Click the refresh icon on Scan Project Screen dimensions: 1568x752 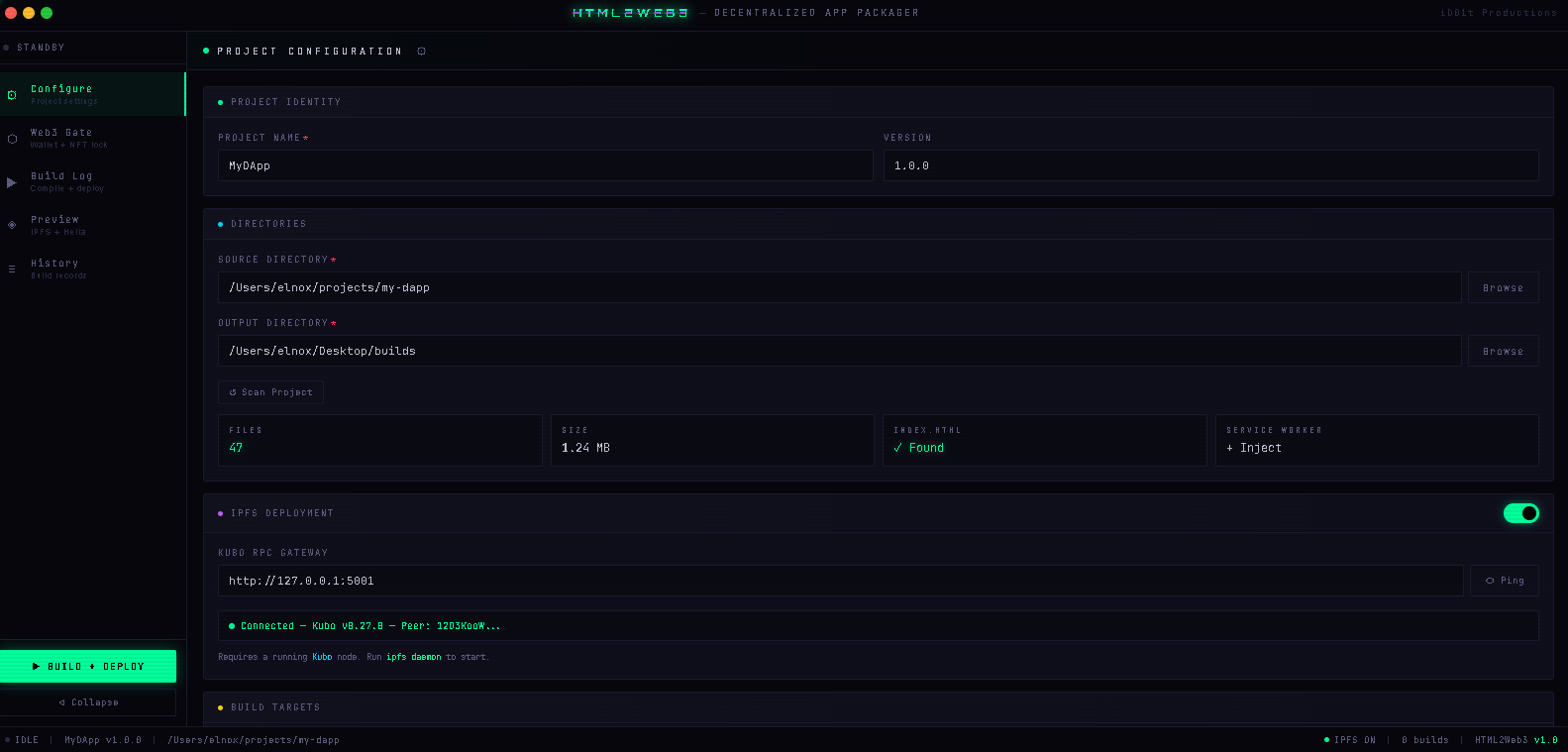pos(233,392)
